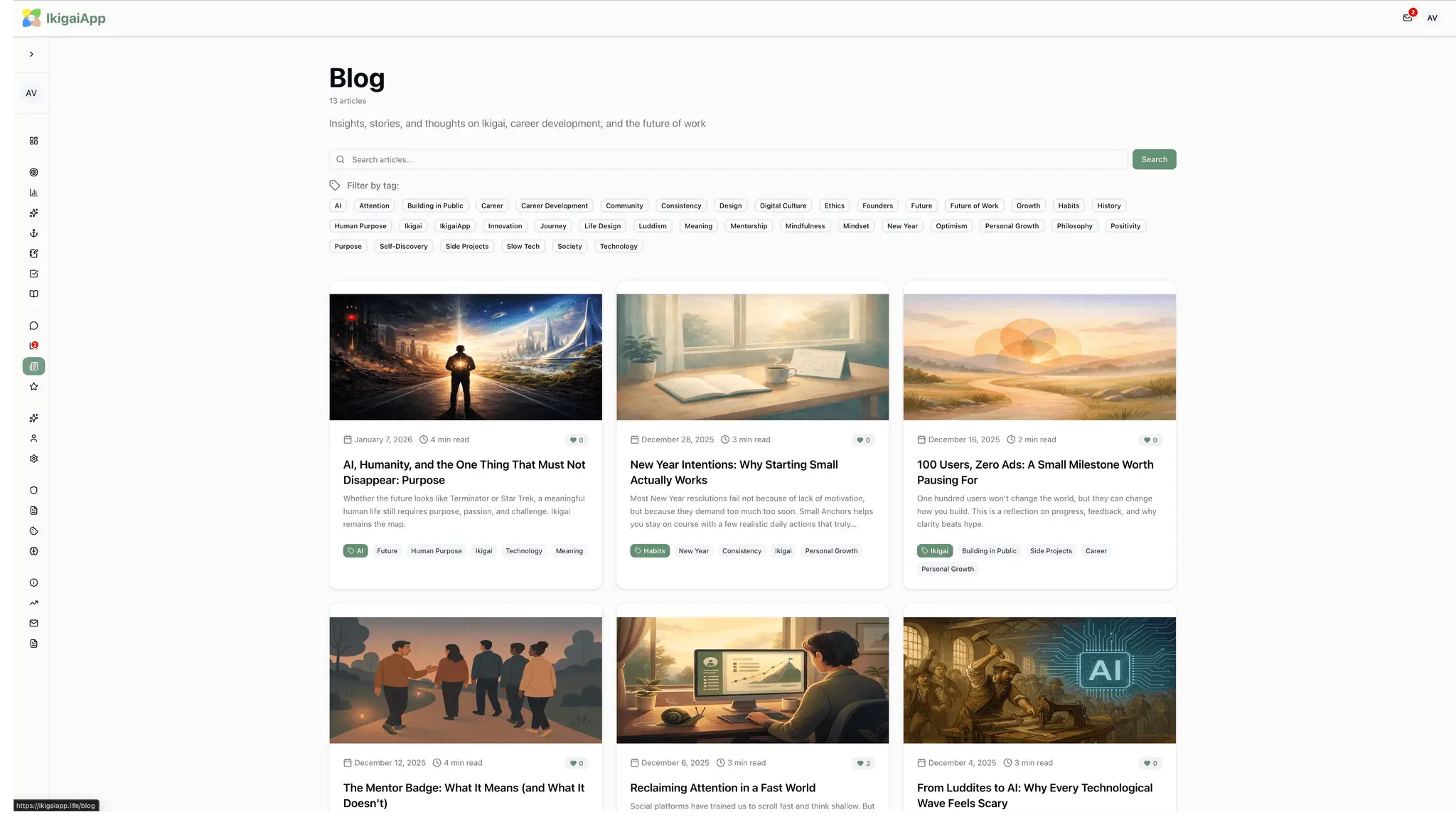Click the sparkles icon just above the anchor

[33, 213]
